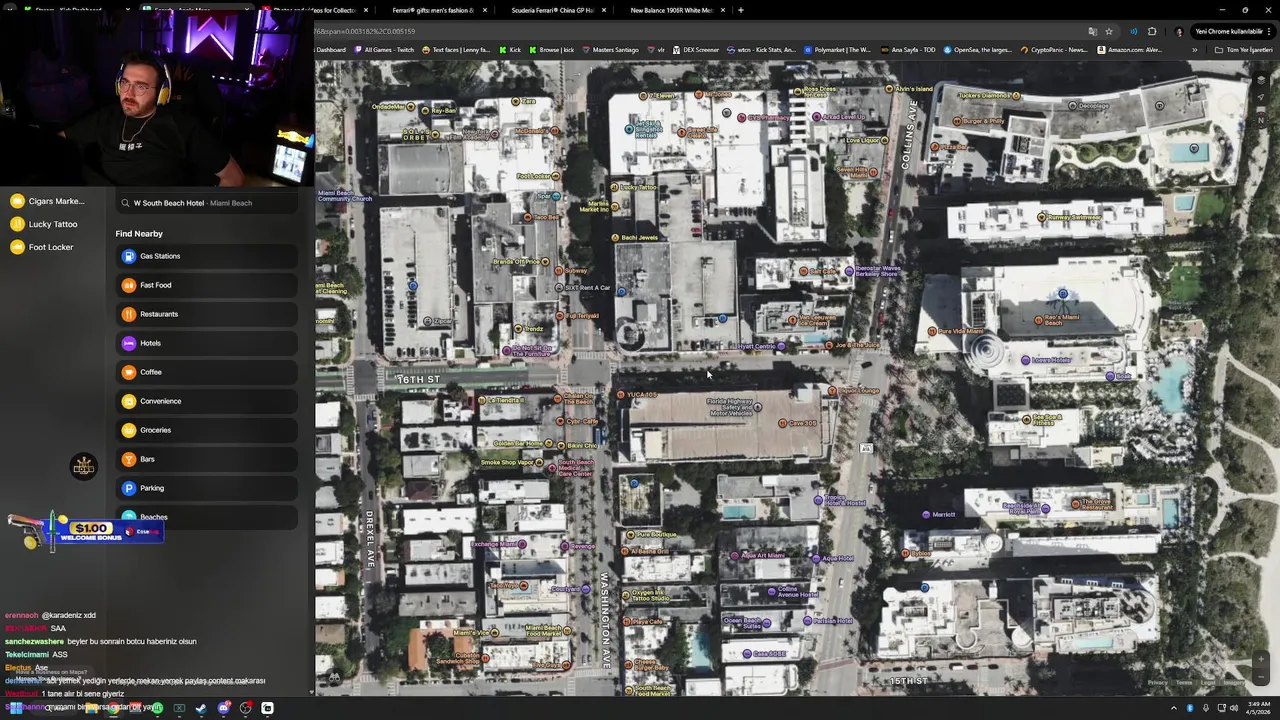
Task: Open Masters Santiago bookmark
Action: click(x=610, y=50)
